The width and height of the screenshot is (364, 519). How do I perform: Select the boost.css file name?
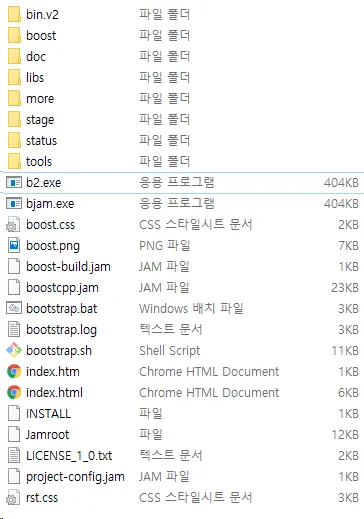point(51,225)
